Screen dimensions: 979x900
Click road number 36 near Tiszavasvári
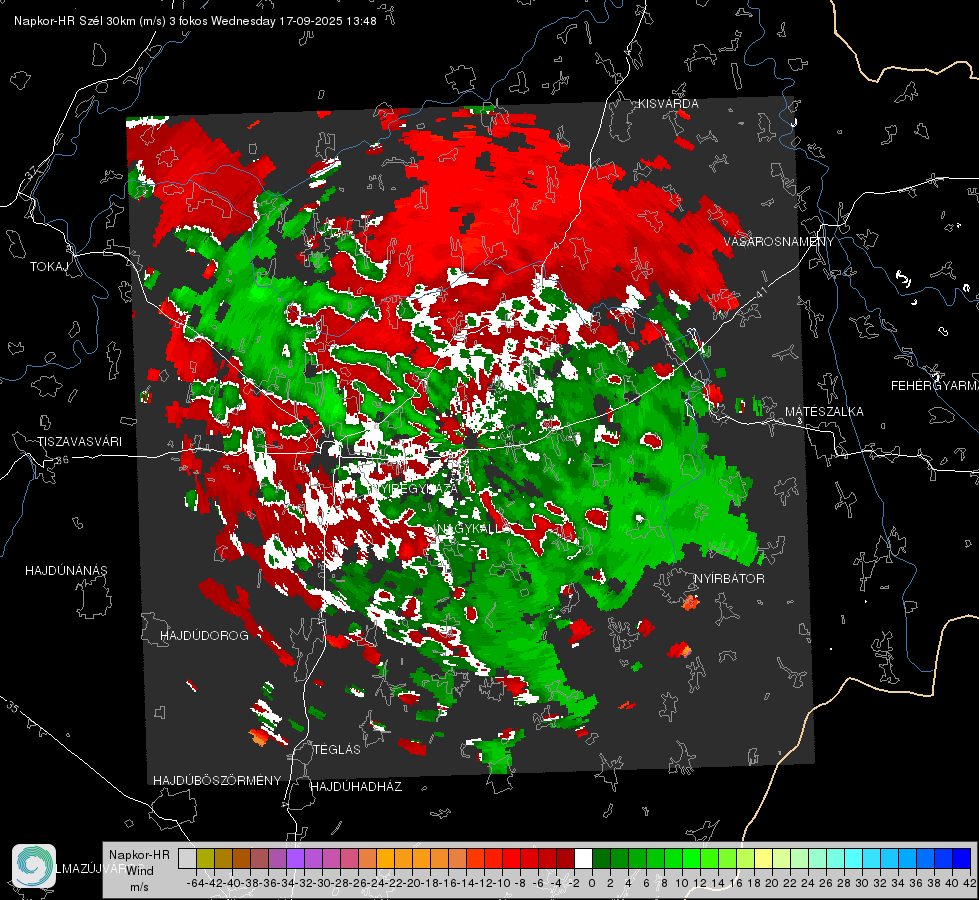point(62,460)
